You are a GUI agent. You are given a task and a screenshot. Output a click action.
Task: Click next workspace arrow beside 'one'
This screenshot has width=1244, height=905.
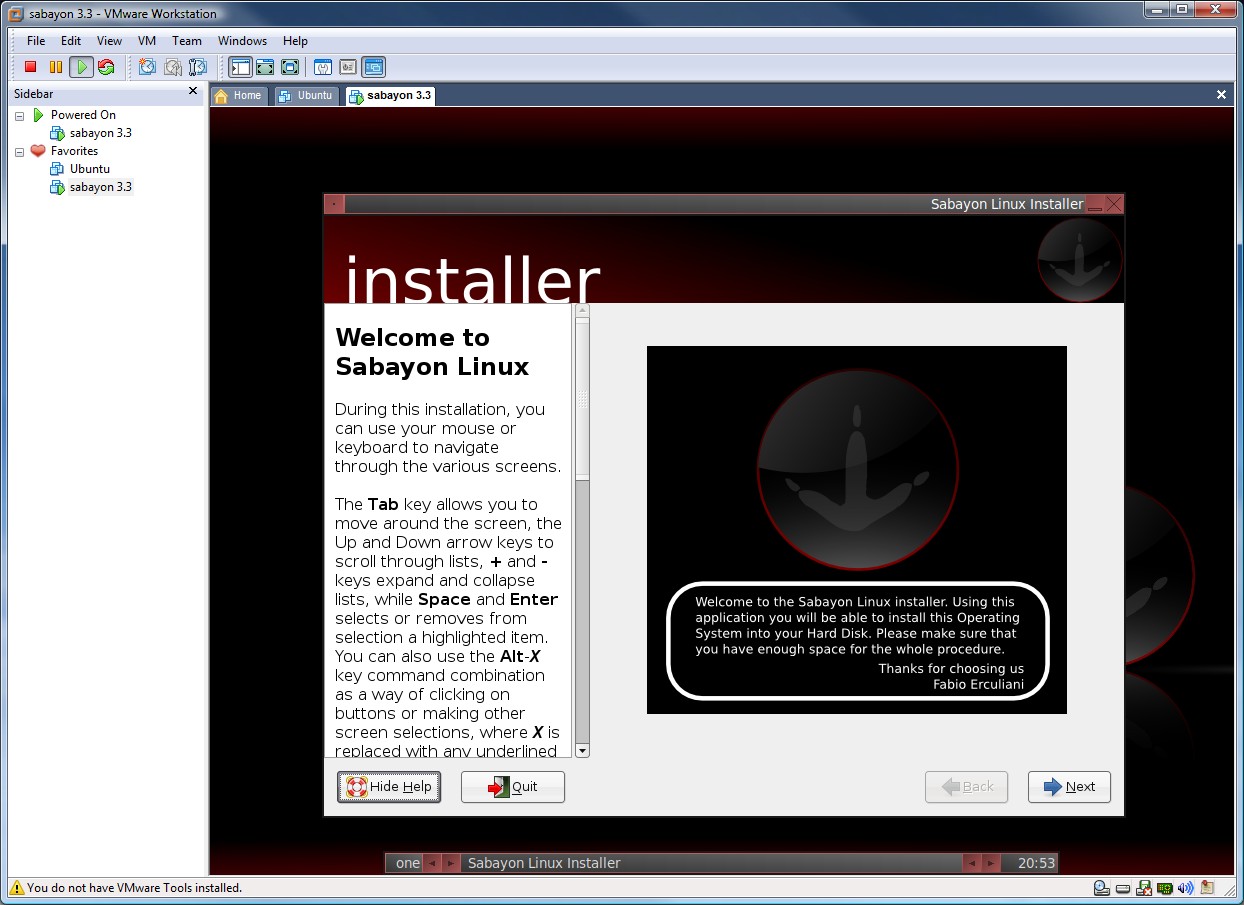point(452,863)
